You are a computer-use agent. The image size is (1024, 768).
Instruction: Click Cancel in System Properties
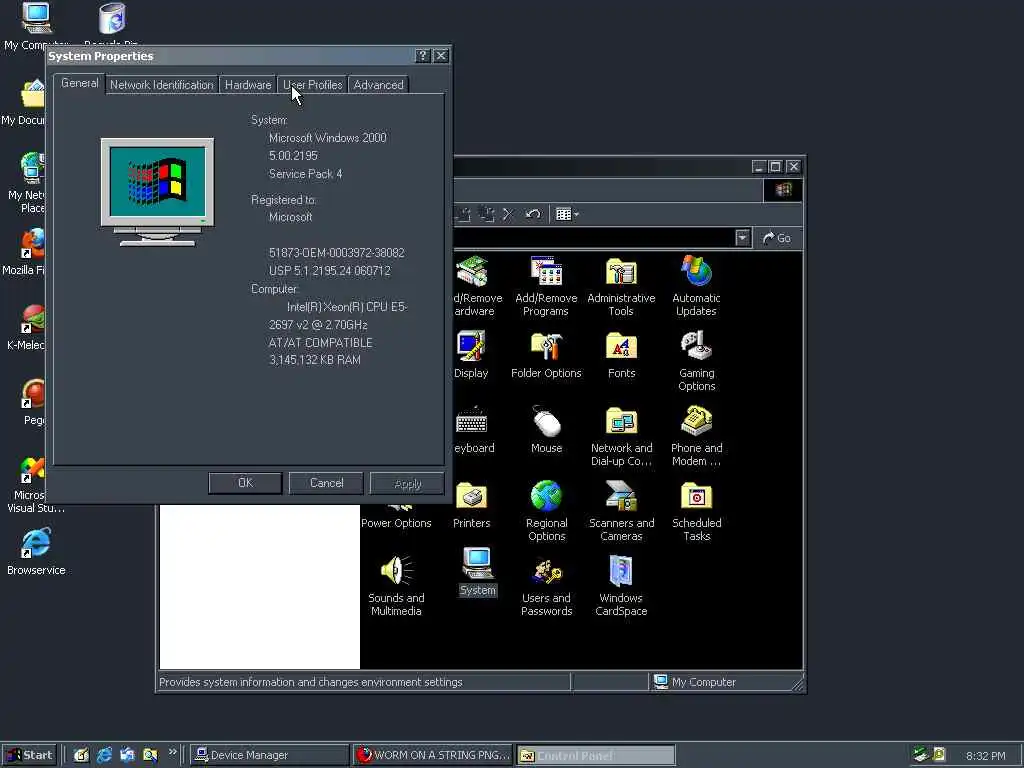[326, 483]
